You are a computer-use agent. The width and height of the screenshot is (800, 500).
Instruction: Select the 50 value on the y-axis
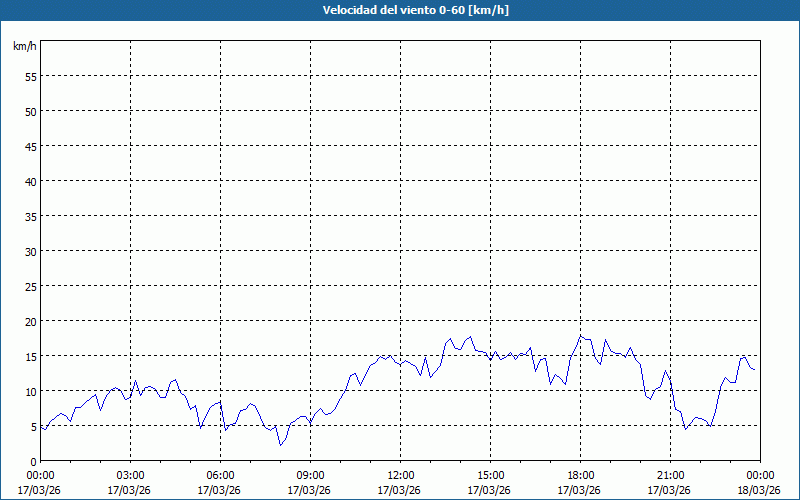(30, 111)
